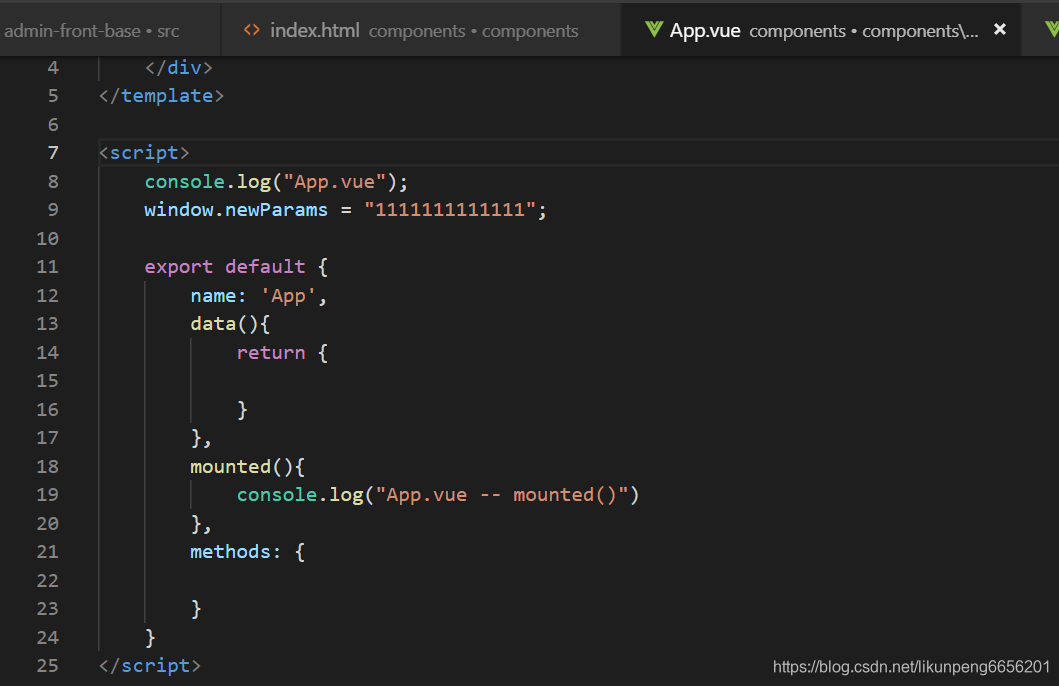Click the "1111111111111" string value
This screenshot has width=1059, height=686.
[450, 210]
